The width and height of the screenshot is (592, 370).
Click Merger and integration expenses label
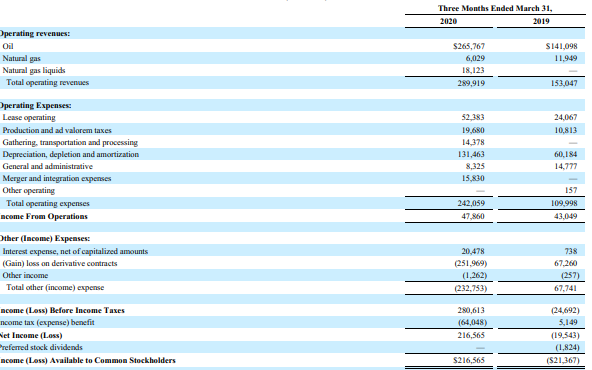(x=57, y=178)
